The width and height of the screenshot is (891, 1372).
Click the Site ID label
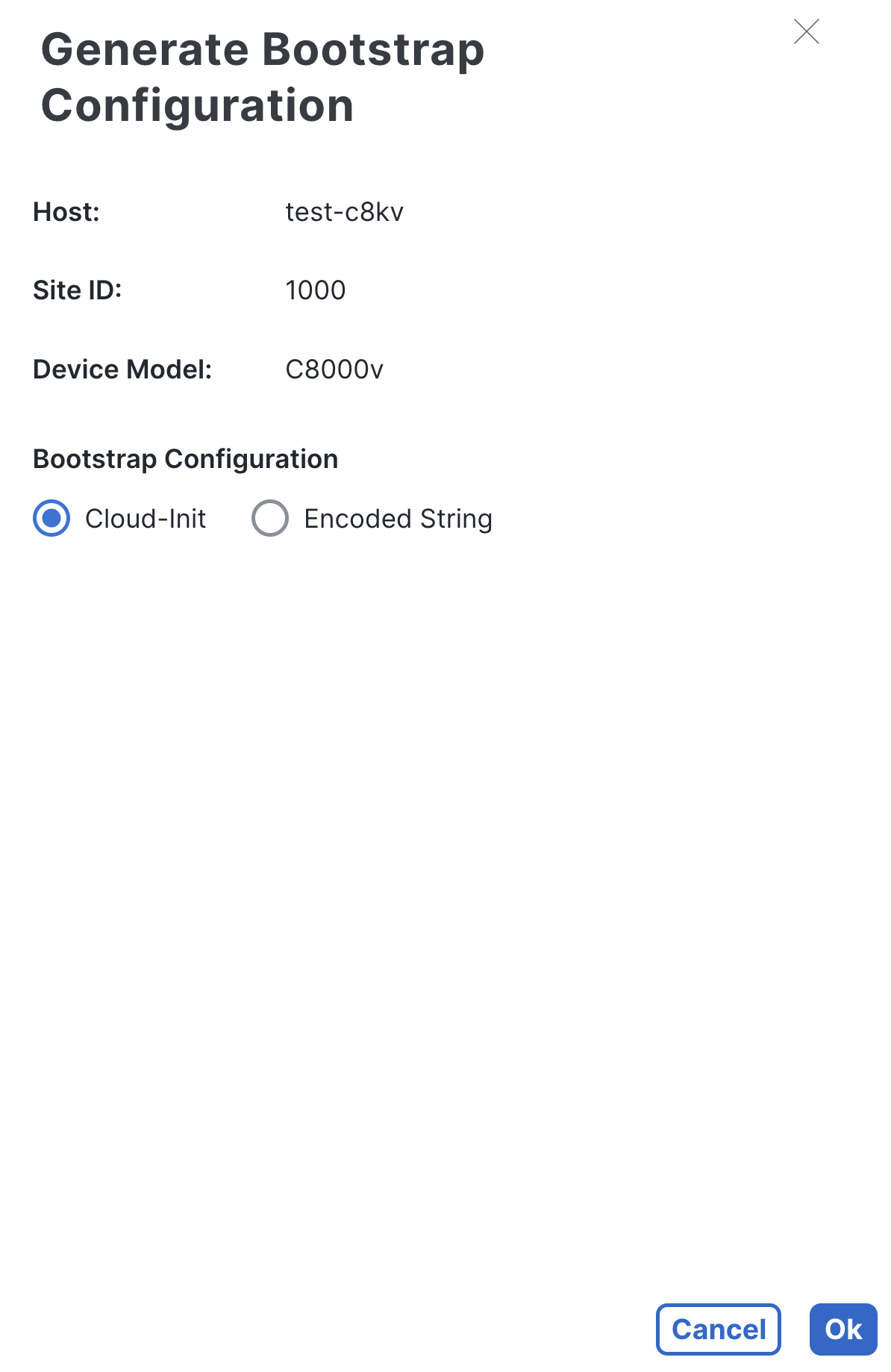[78, 290]
